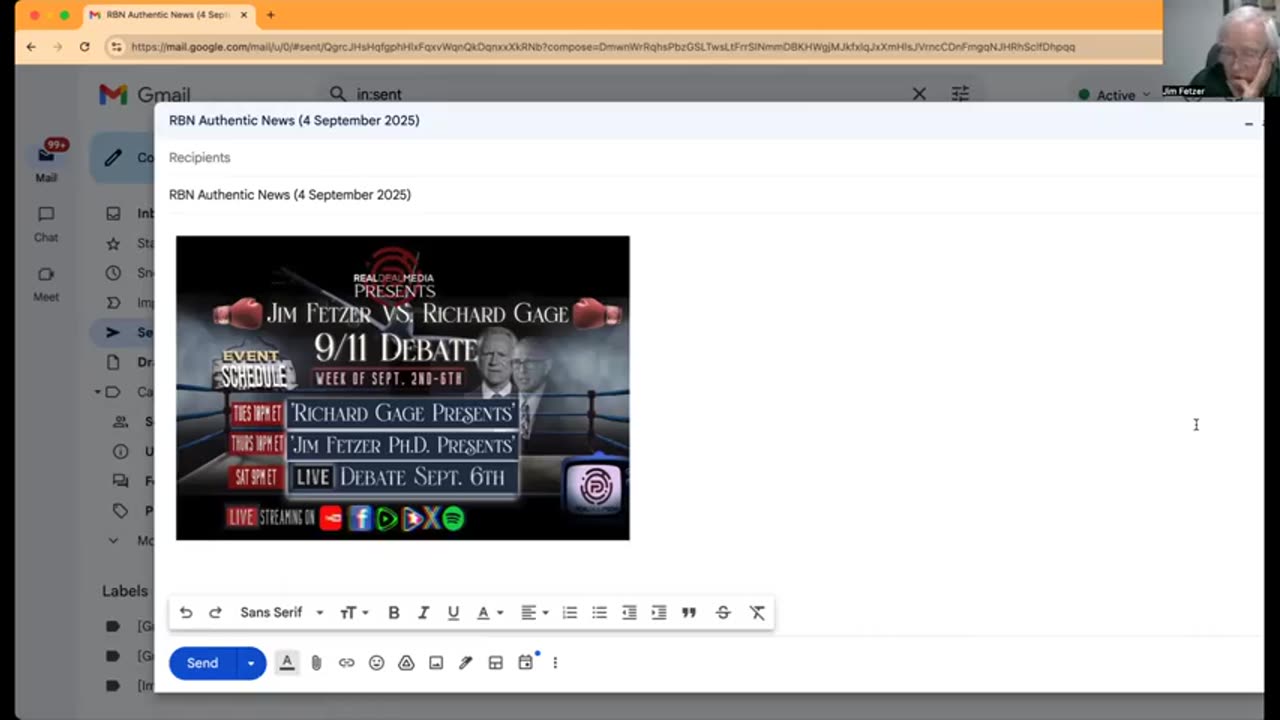Image resolution: width=1280 pixels, height=720 pixels.
Task: Open the Snoozed folder clock icon
Action: pos(114,273)
